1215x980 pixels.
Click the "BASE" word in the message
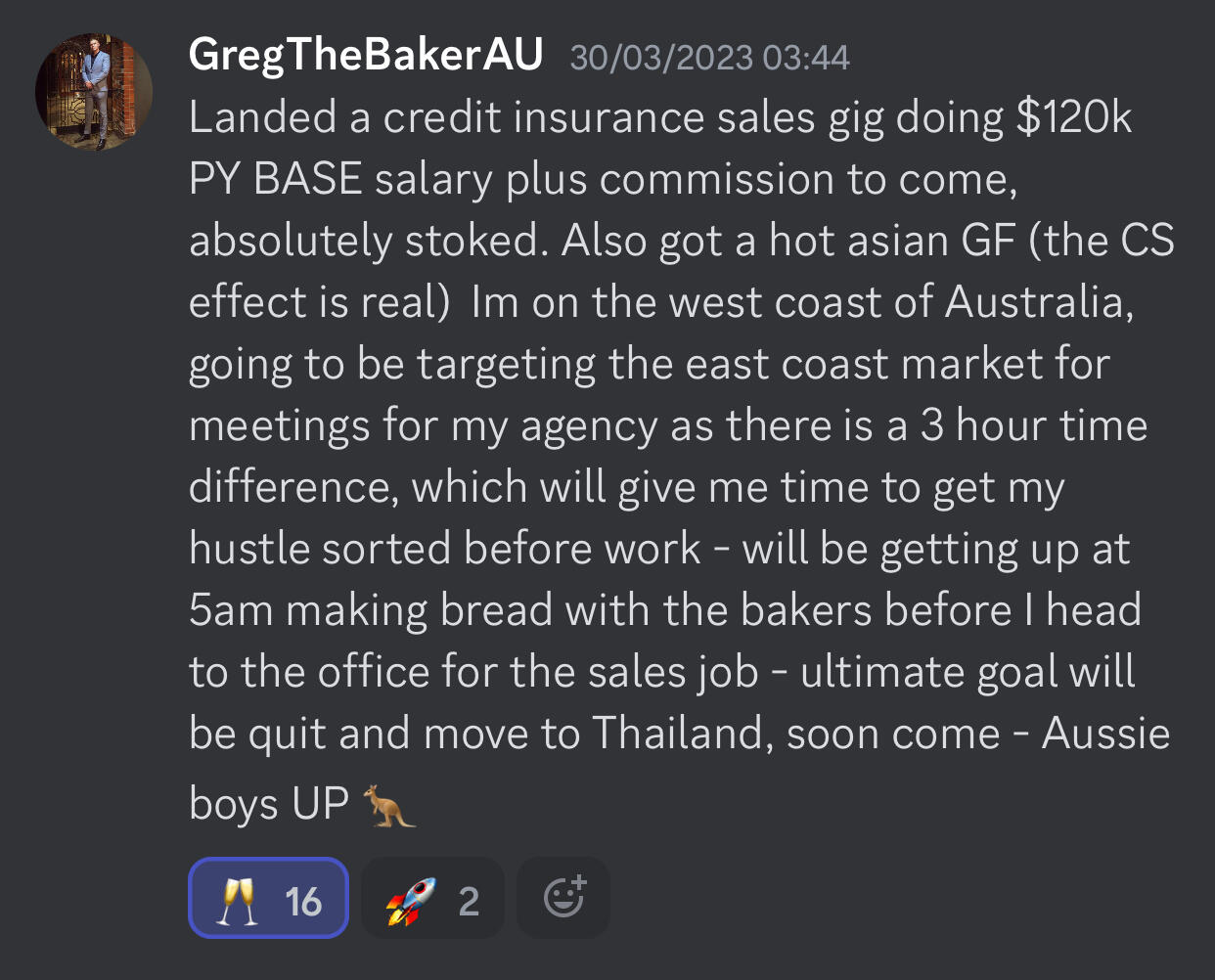pyautogui.click(x=307, y=180)
